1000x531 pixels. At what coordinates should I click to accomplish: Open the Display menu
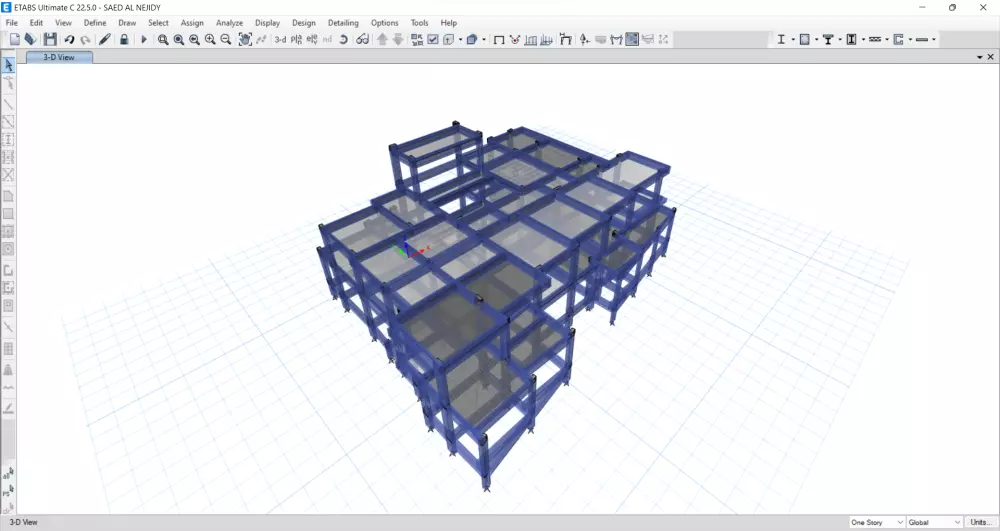click(267, 22)
